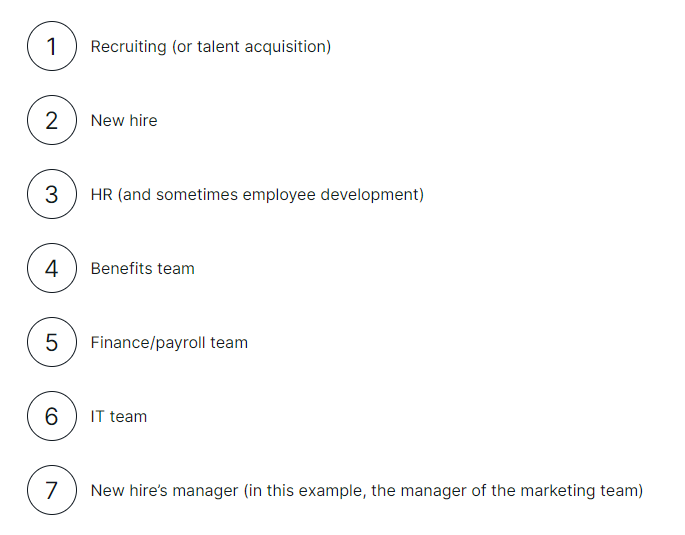Select the IT team list item
The width and height of the screenshot is (685, 535).
119,417
